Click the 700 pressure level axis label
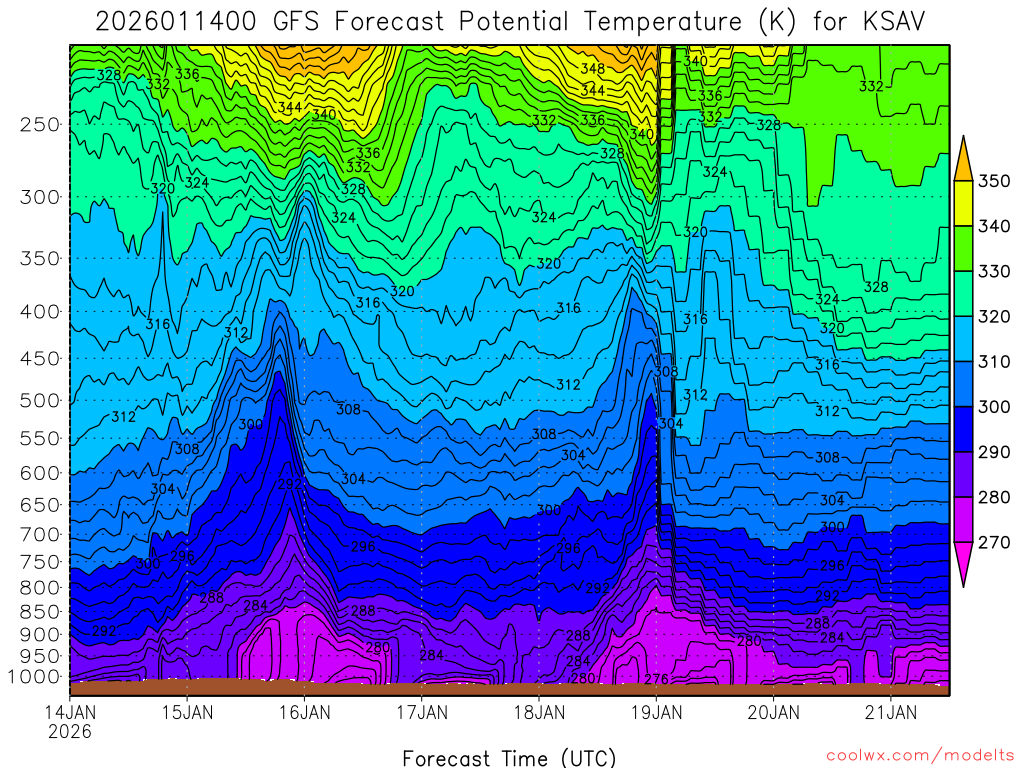 [40, 535]
